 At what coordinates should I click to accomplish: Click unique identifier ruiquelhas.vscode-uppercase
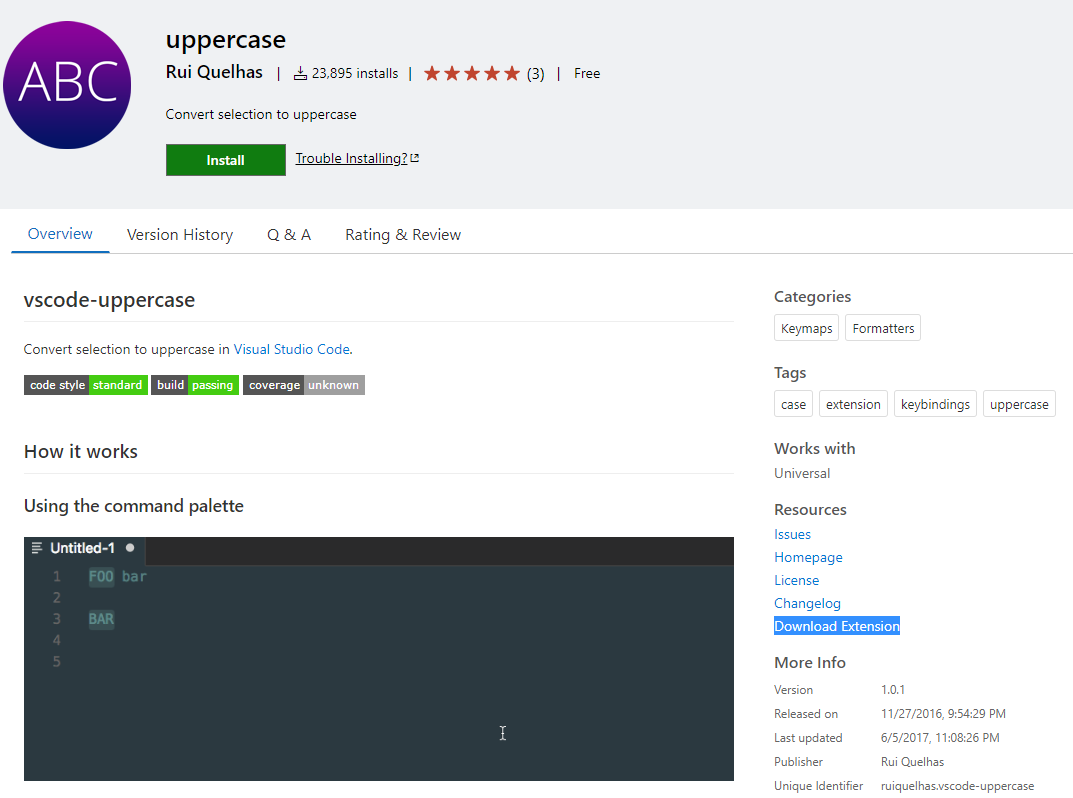coord(957,786)
